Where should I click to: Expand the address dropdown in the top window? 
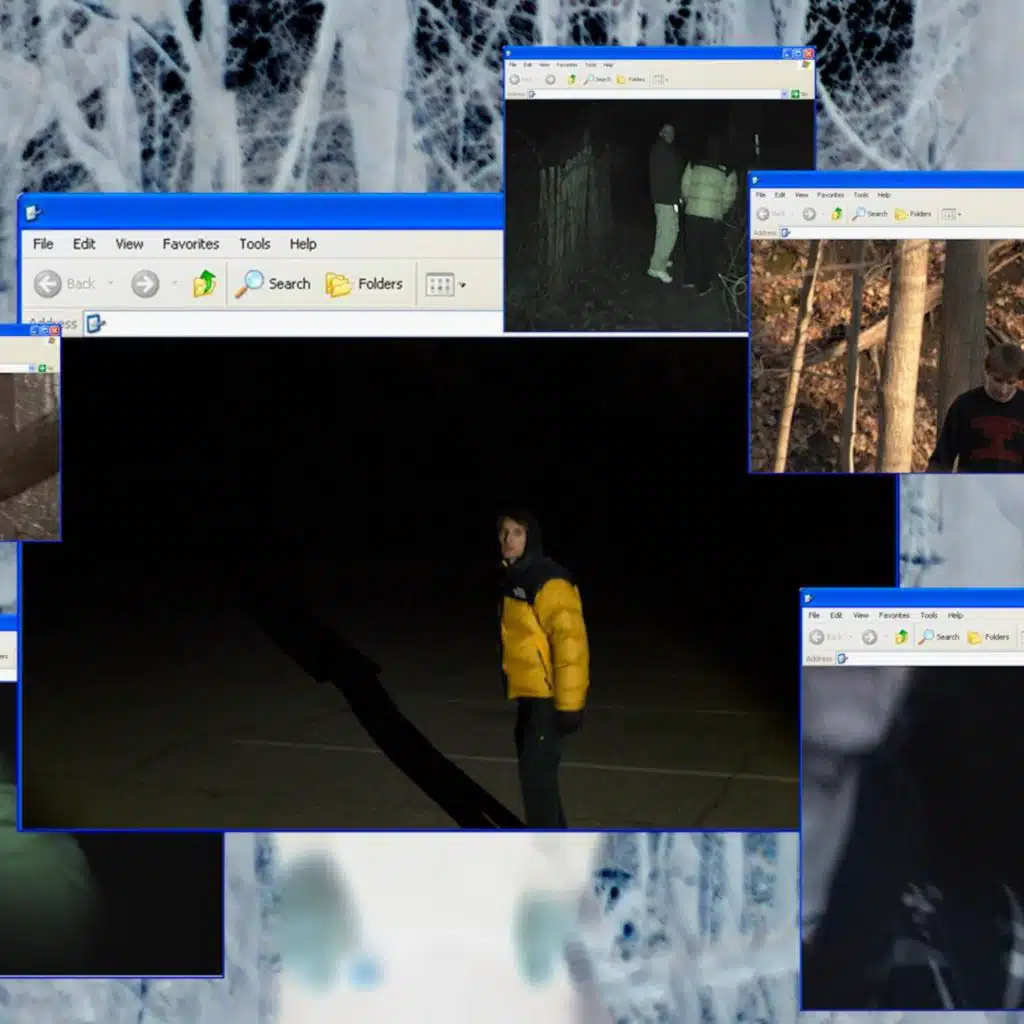pyautogui.click(x=783, y=94)
